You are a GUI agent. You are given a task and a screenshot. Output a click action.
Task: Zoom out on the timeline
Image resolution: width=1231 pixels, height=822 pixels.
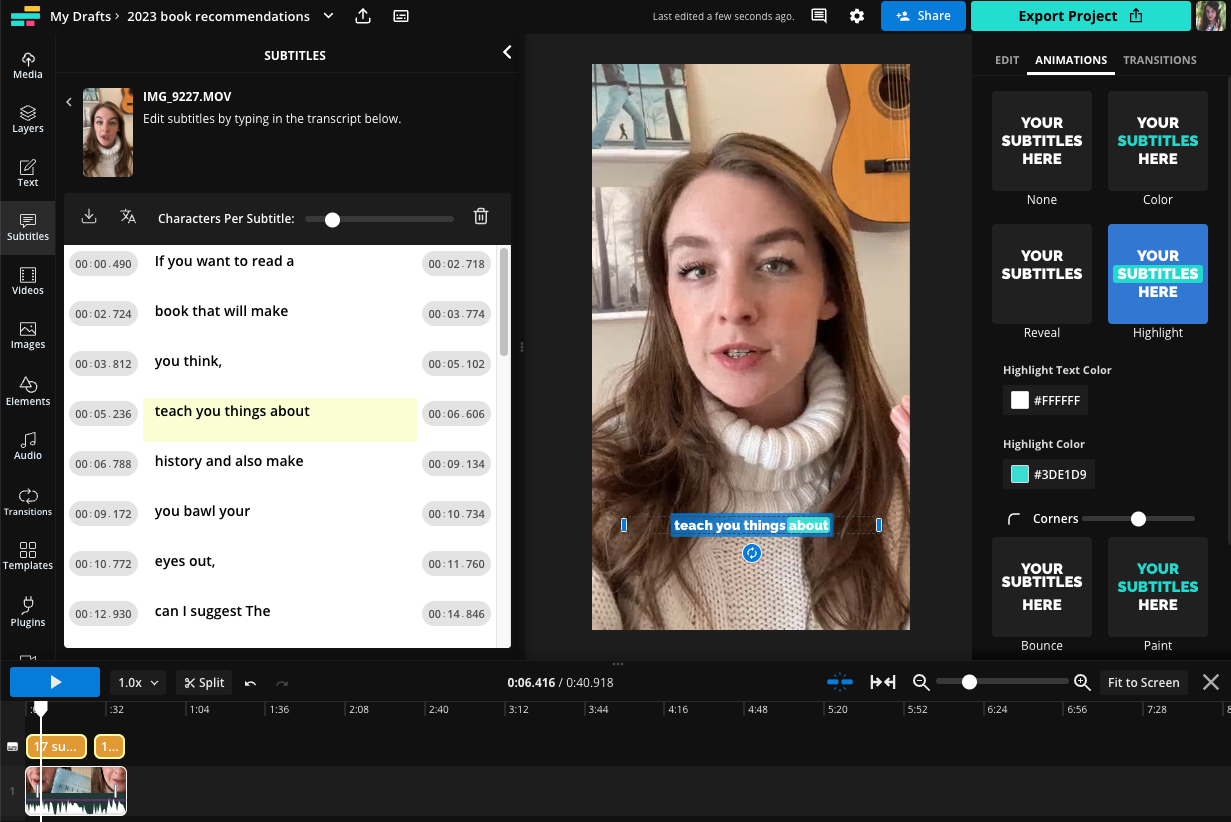coord(921,682)
